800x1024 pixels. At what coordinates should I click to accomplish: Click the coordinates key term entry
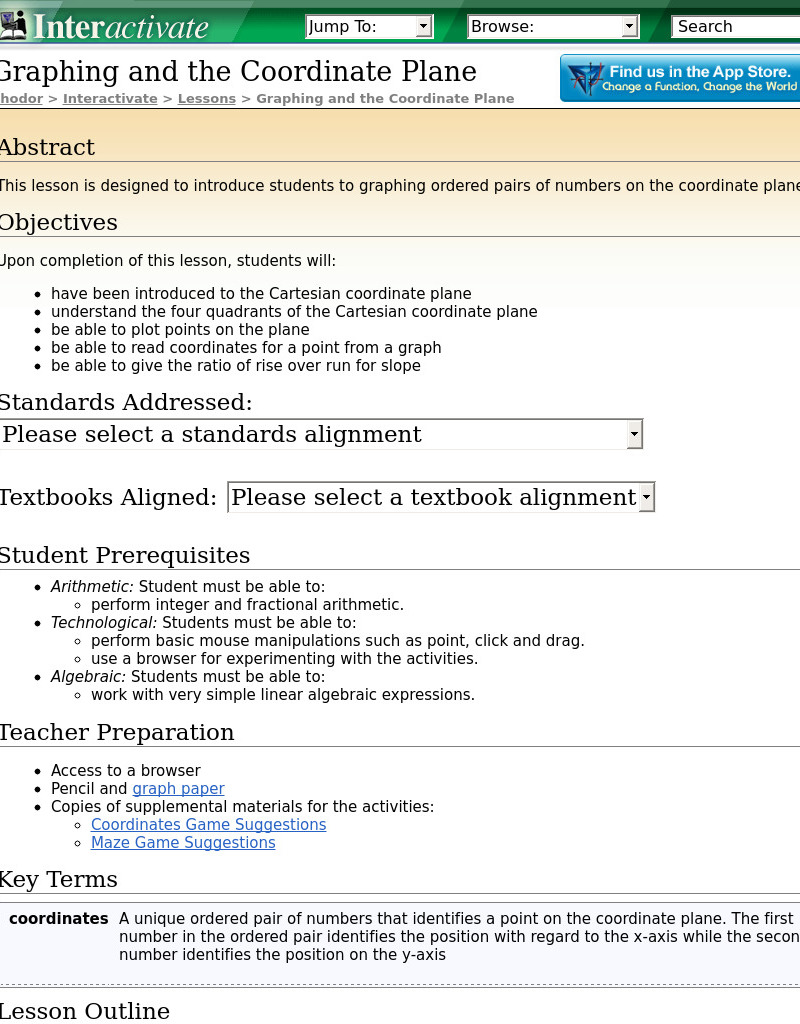pos(58,919)
